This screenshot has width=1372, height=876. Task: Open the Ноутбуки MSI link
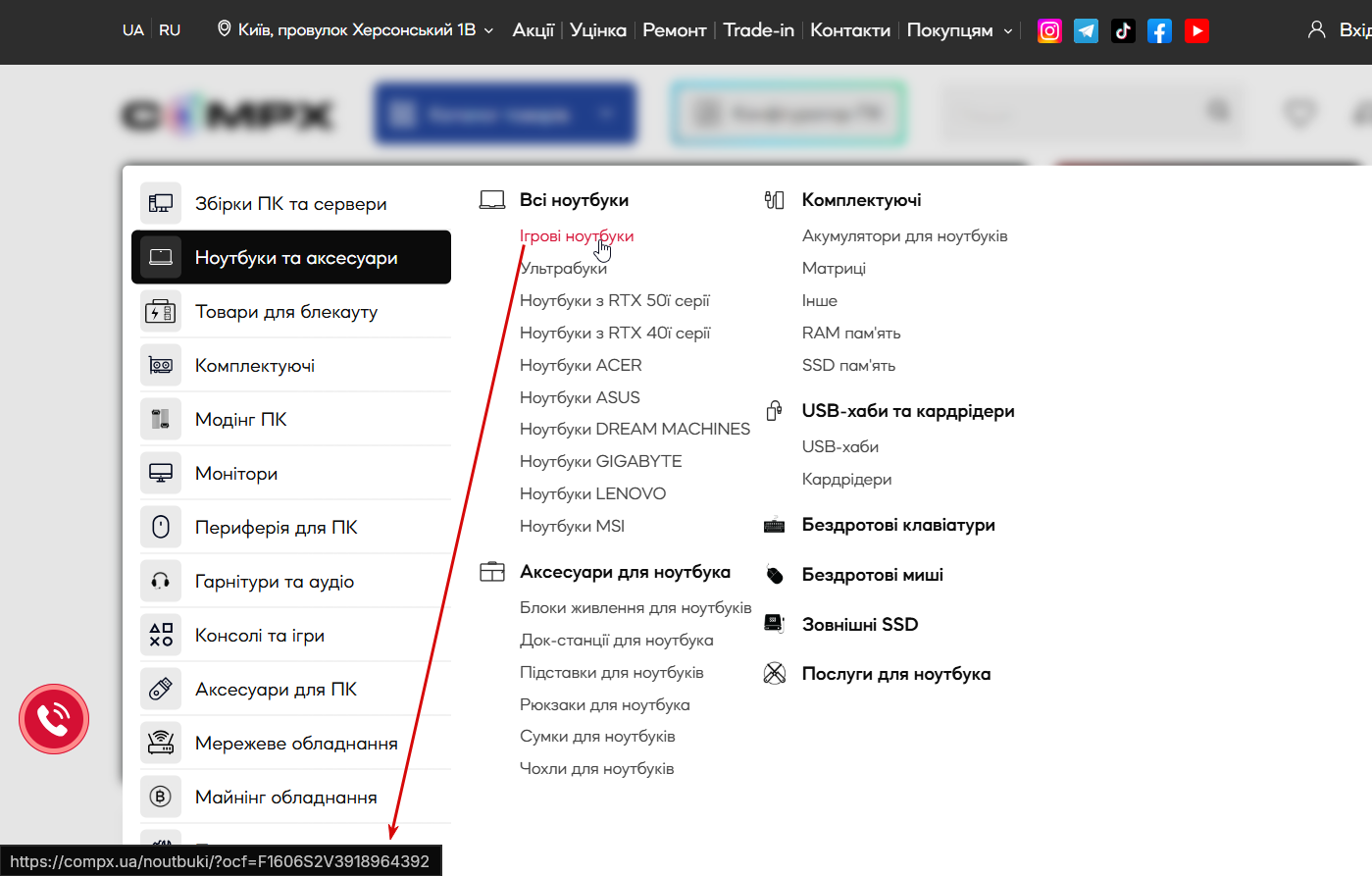pyautogui.click(x=572, y=527)
